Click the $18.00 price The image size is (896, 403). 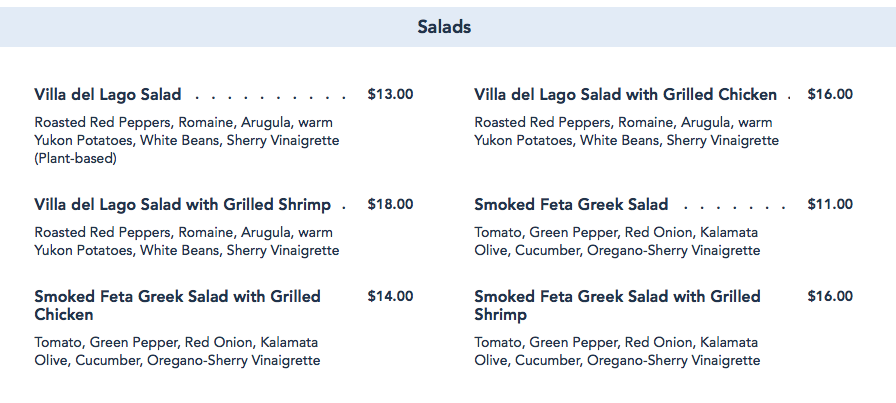tap(390, 205)
